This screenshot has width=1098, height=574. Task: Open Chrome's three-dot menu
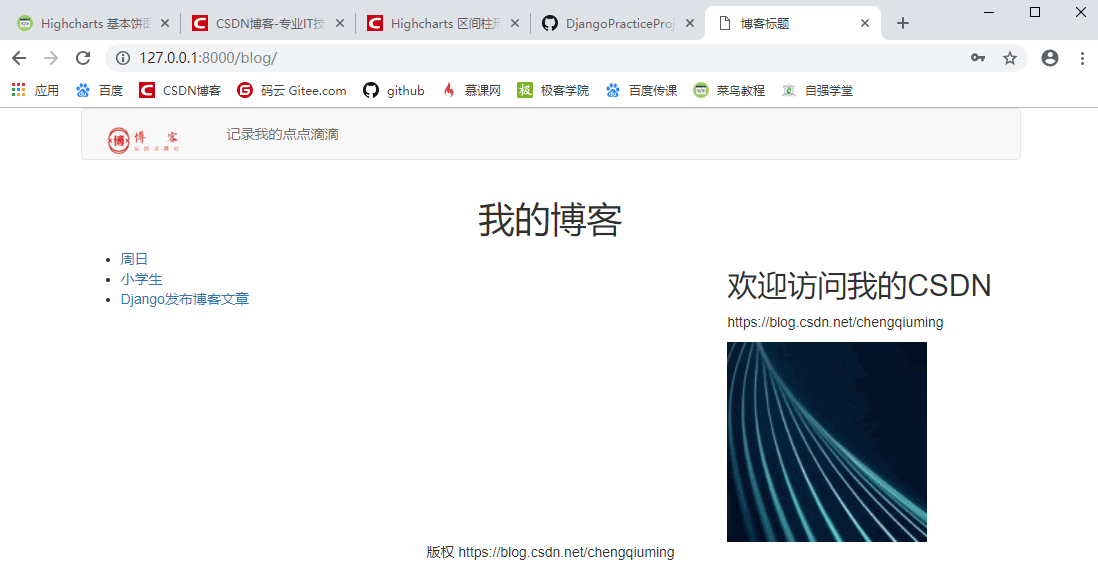tap(1082, 58)
